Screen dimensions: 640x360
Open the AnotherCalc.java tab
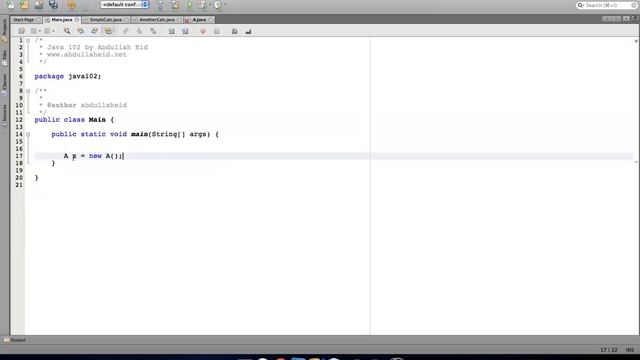point(157,20)
